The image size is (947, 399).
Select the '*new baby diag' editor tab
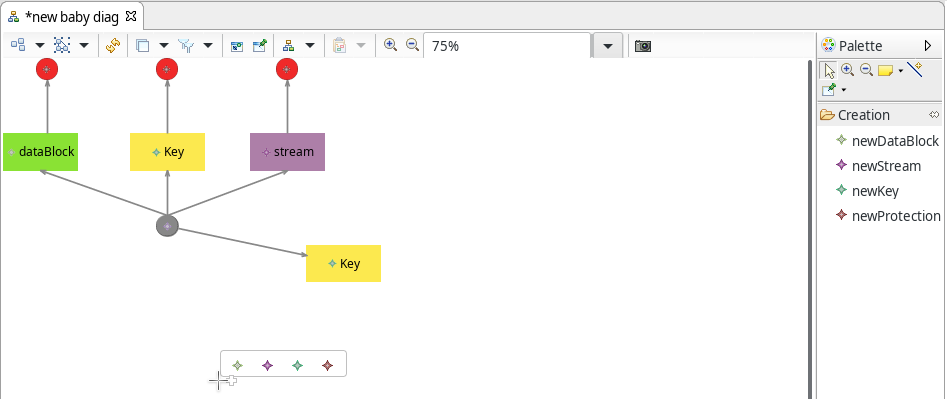72,16
